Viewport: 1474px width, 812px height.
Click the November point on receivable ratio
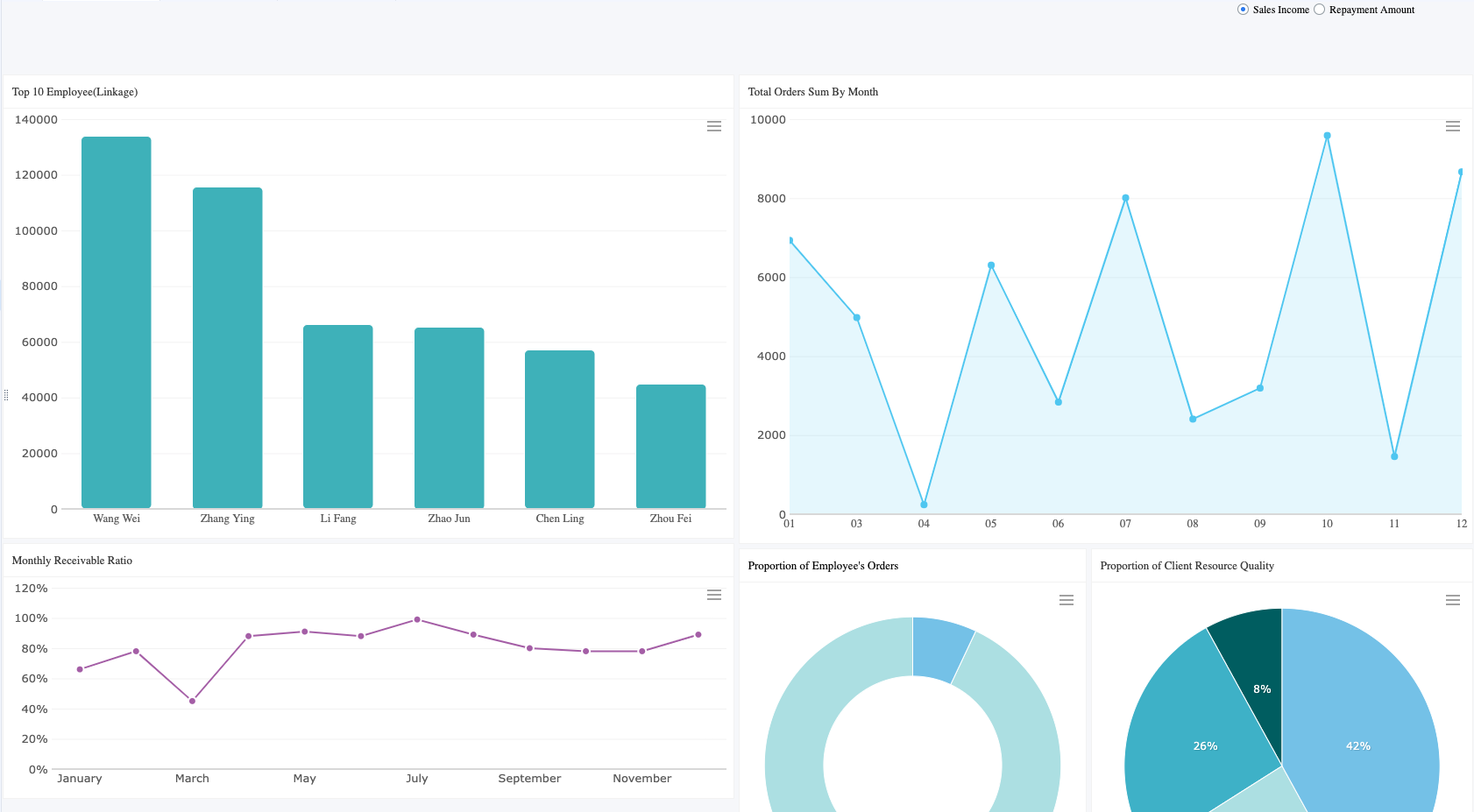pos(642,651)
